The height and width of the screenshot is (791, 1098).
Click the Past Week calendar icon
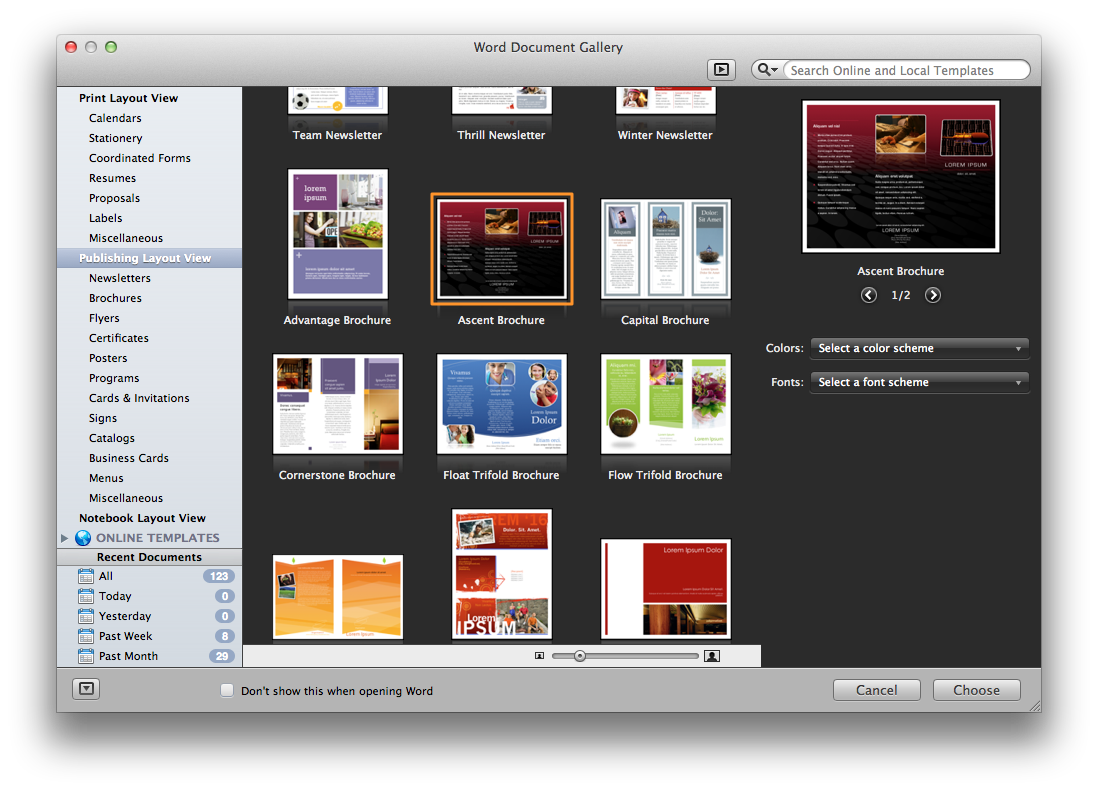86,636
